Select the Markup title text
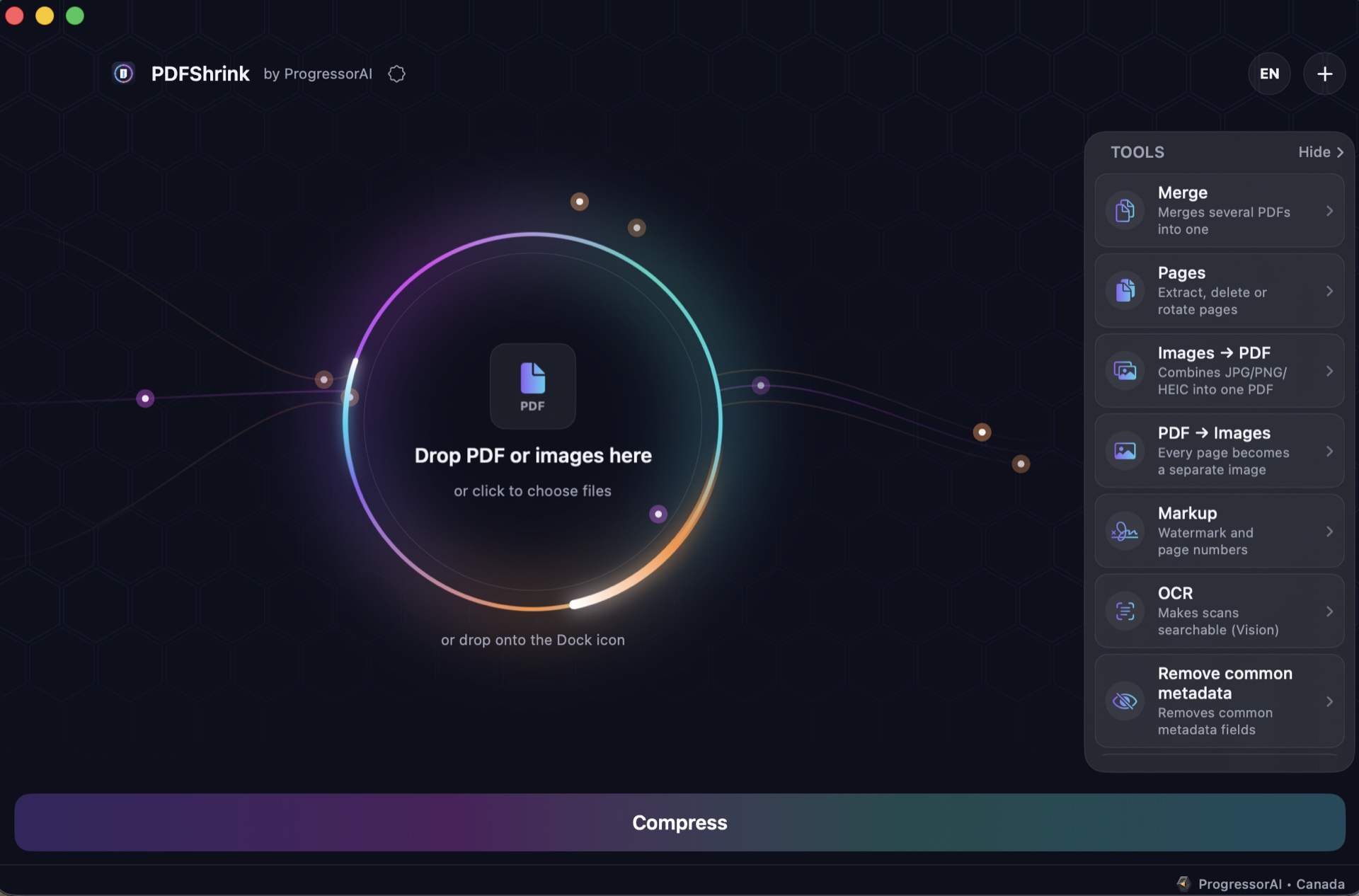 pyautogui.click(x=1187, y=513)
